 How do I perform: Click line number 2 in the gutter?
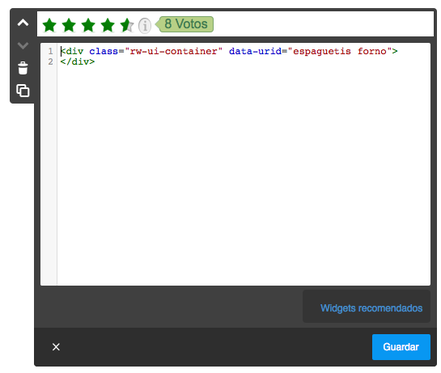pos(50,62)
